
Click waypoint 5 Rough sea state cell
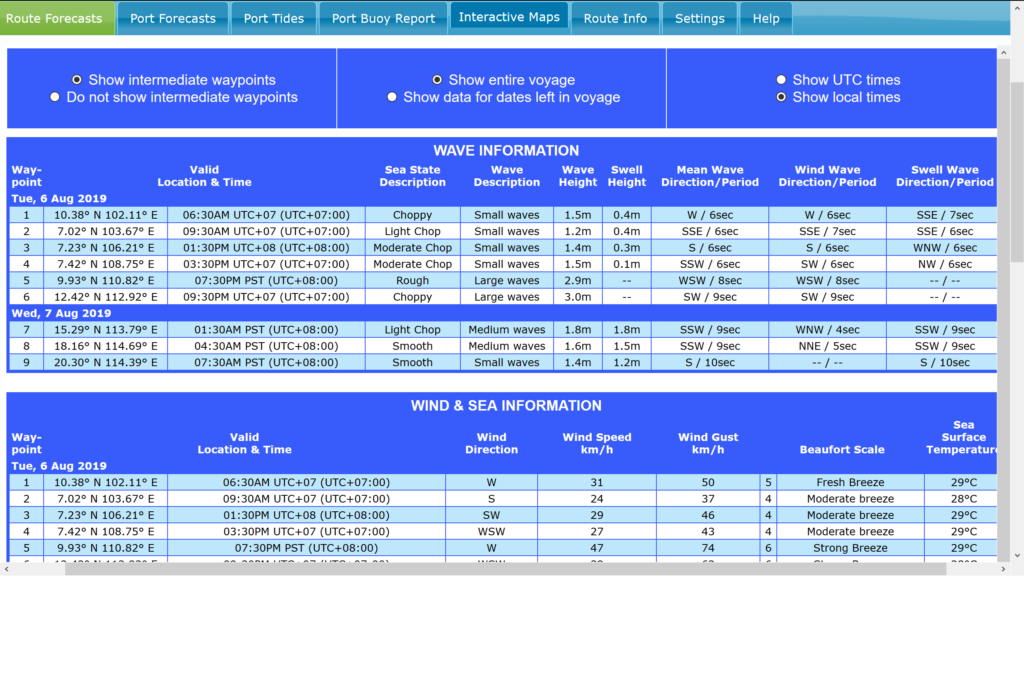[412, 281]
